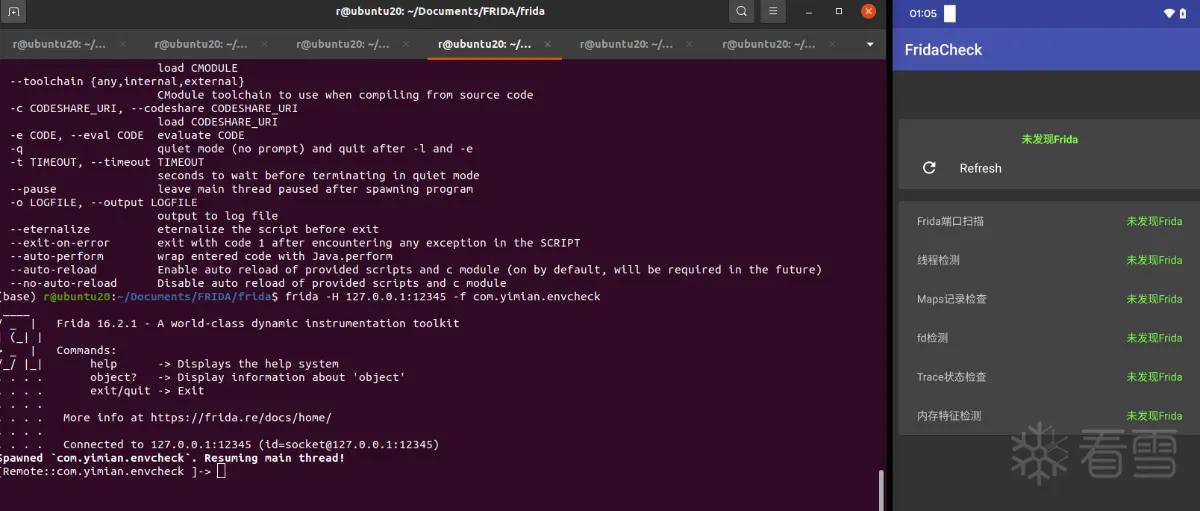Viewport: 1200px width, 511px height.
Task: Click the terminal prompt cursor after [Remote::com.yimian.envcheck ]->
Action: point(221,471)
